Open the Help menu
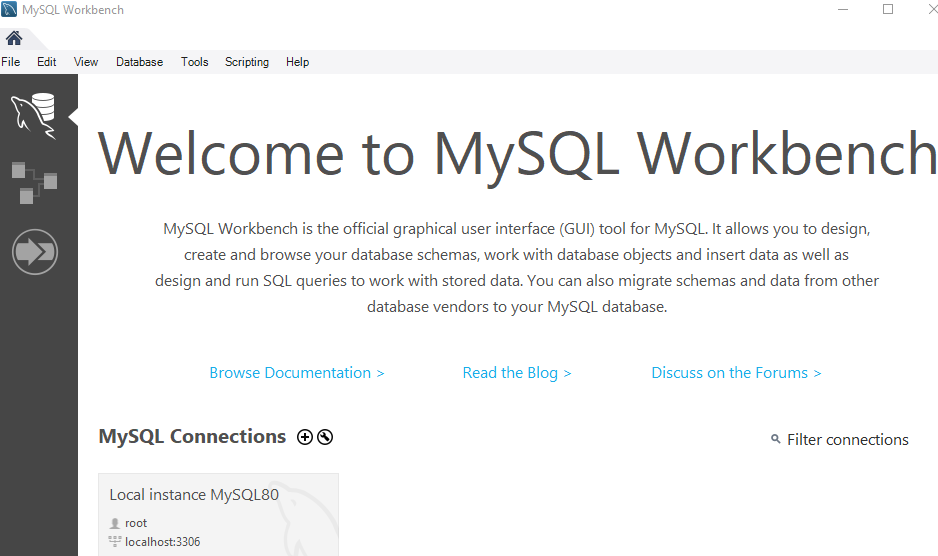938x556 pixels. coord(297,62)
